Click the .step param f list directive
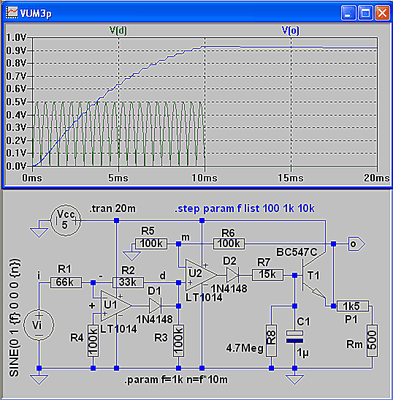 245,209
